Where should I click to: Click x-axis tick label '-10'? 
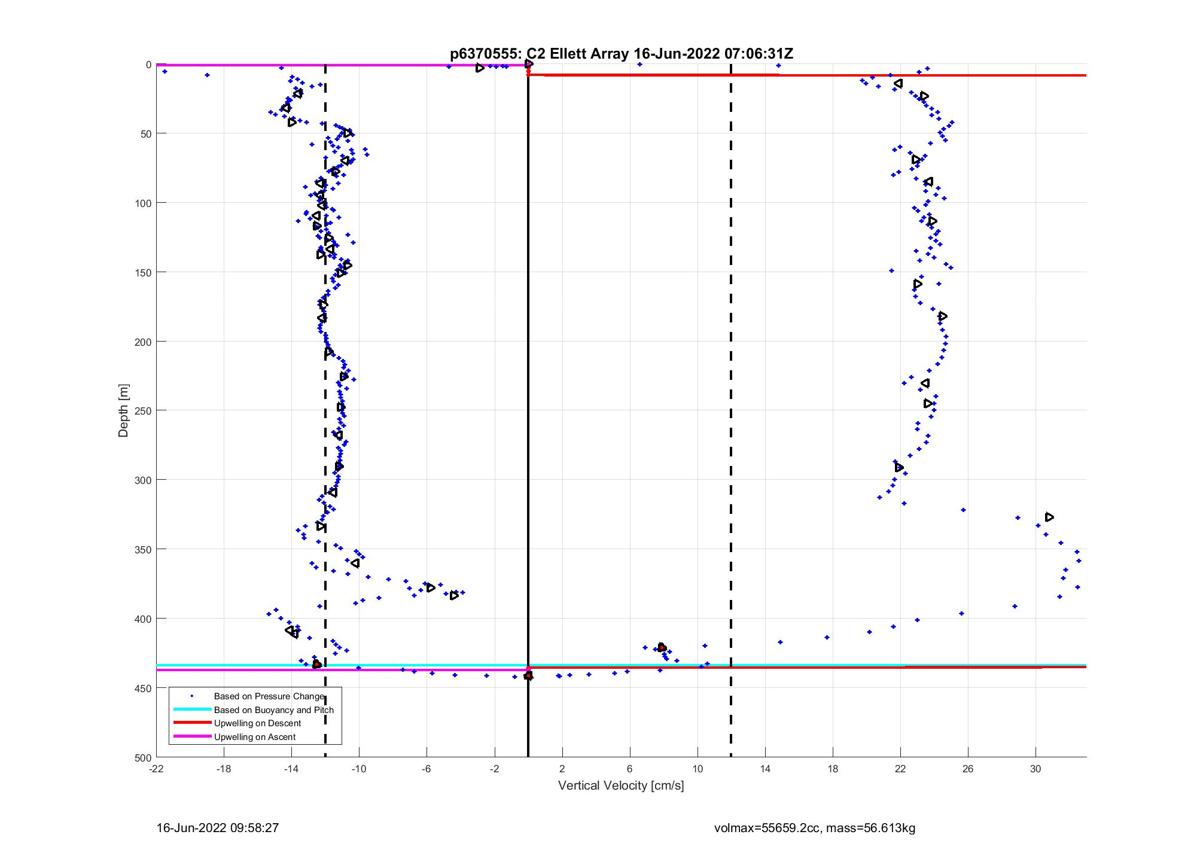(359, 770)
